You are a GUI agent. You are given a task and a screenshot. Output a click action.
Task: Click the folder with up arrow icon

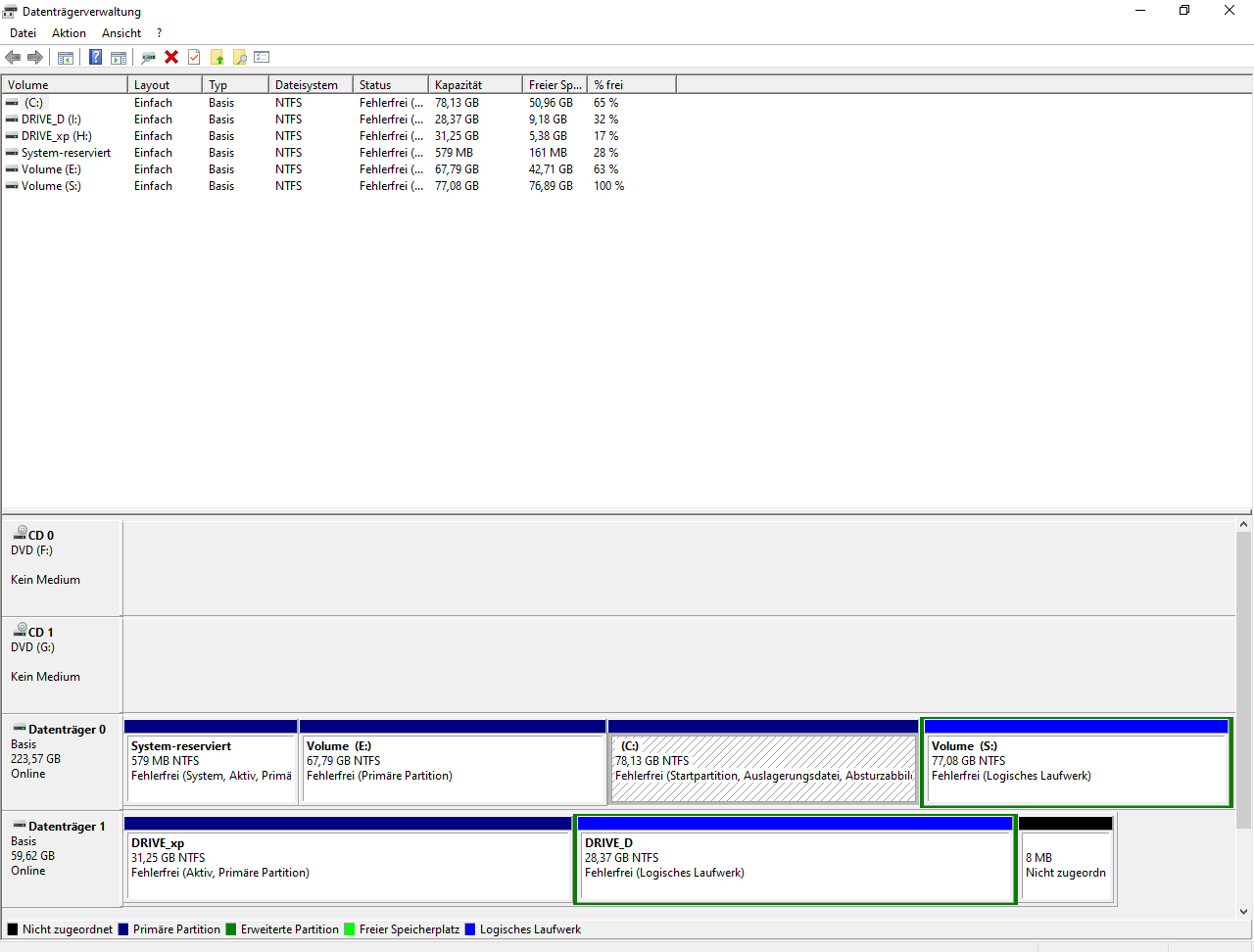click(217, 57)
